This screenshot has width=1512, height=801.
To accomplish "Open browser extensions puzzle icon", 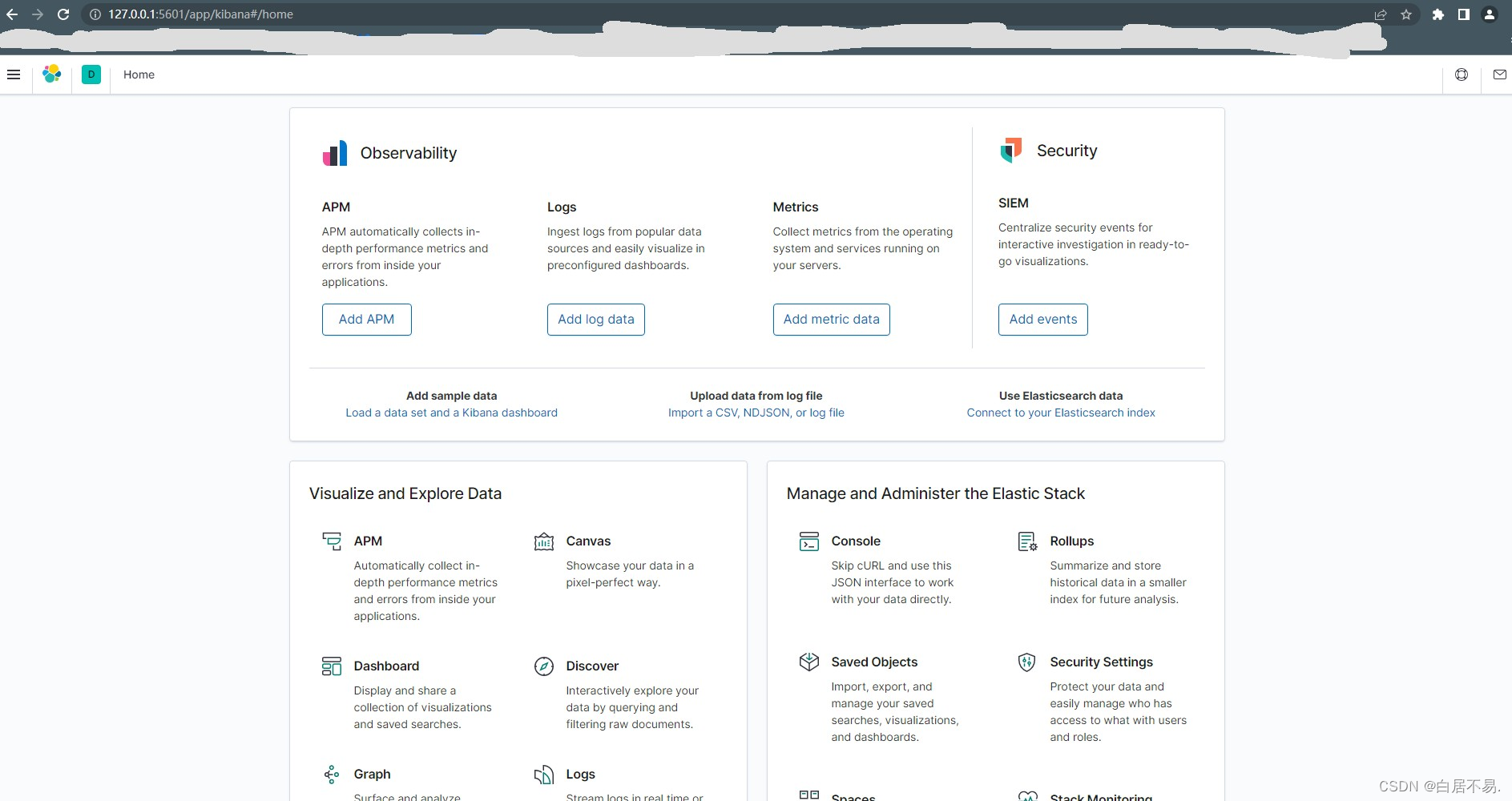I will [1438, 14].
